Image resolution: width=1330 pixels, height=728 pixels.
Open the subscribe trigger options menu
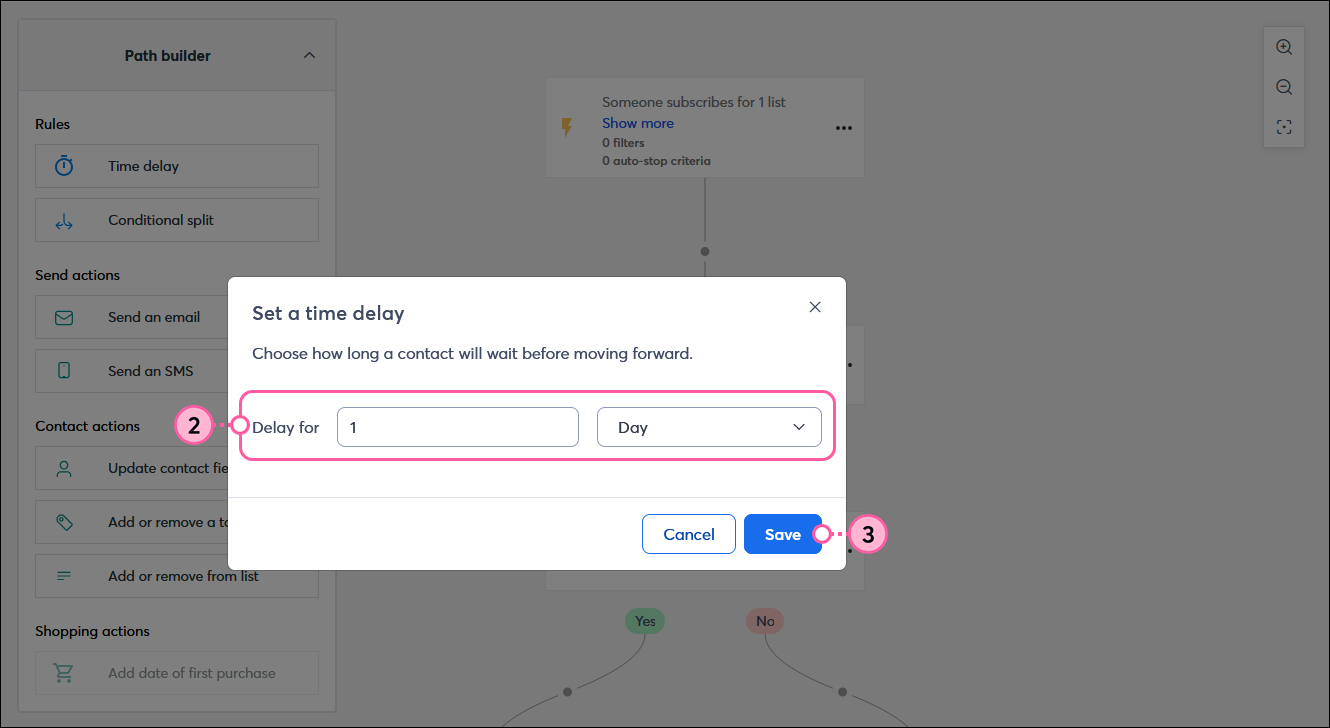(843, 127)
